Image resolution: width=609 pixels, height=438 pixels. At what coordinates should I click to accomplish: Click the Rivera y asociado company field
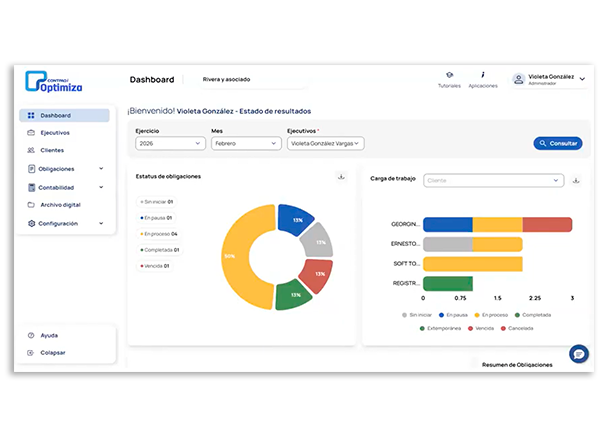pyautogui.click(x=252, y=80)
